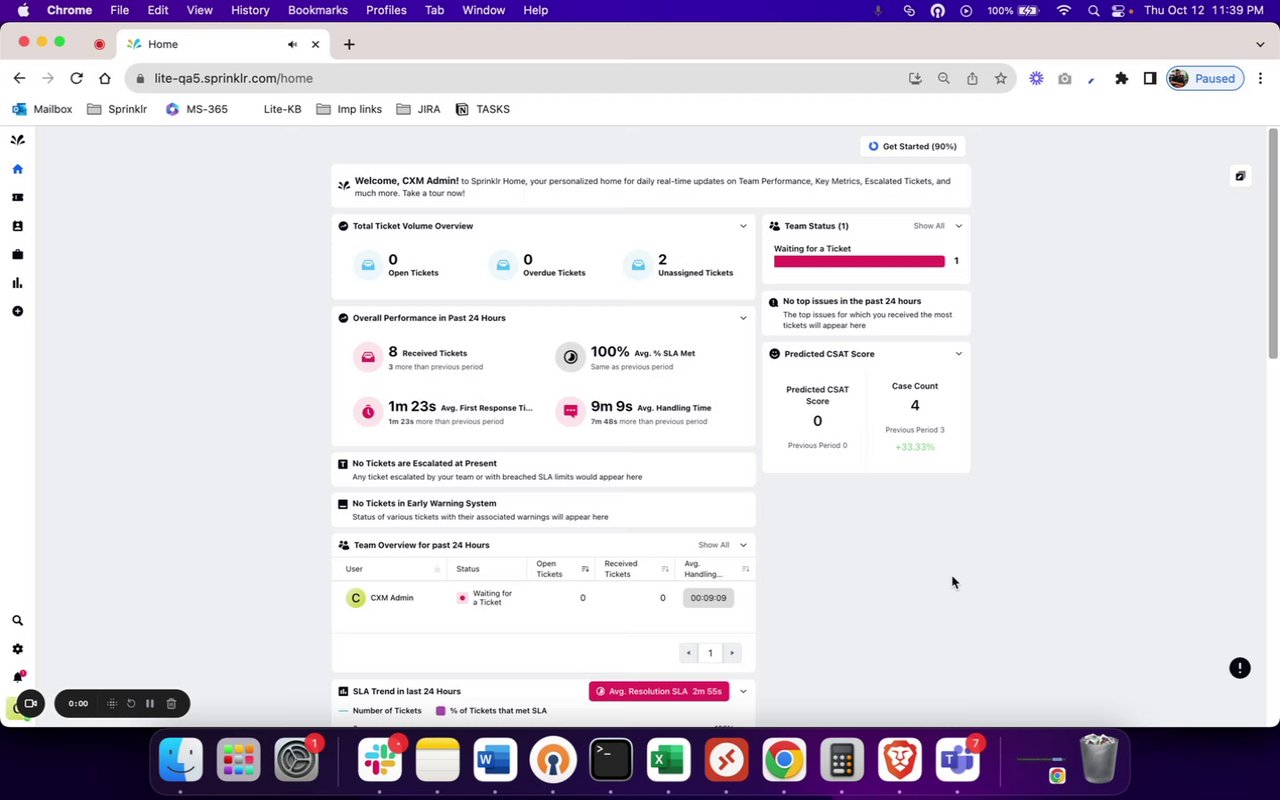Screen dimensions: 1280x800
Task: Click the Get Started (90%) button
Action: [x=912, y=146]
